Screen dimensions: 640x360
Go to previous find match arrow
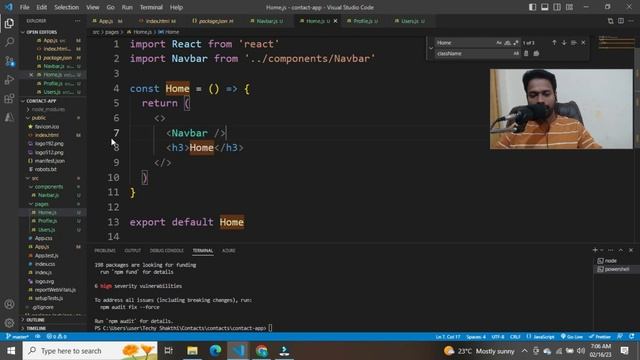coord(554,42)
